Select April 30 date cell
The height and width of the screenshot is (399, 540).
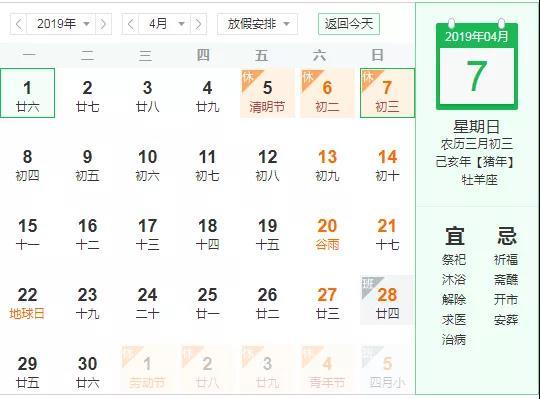point(87,371)
